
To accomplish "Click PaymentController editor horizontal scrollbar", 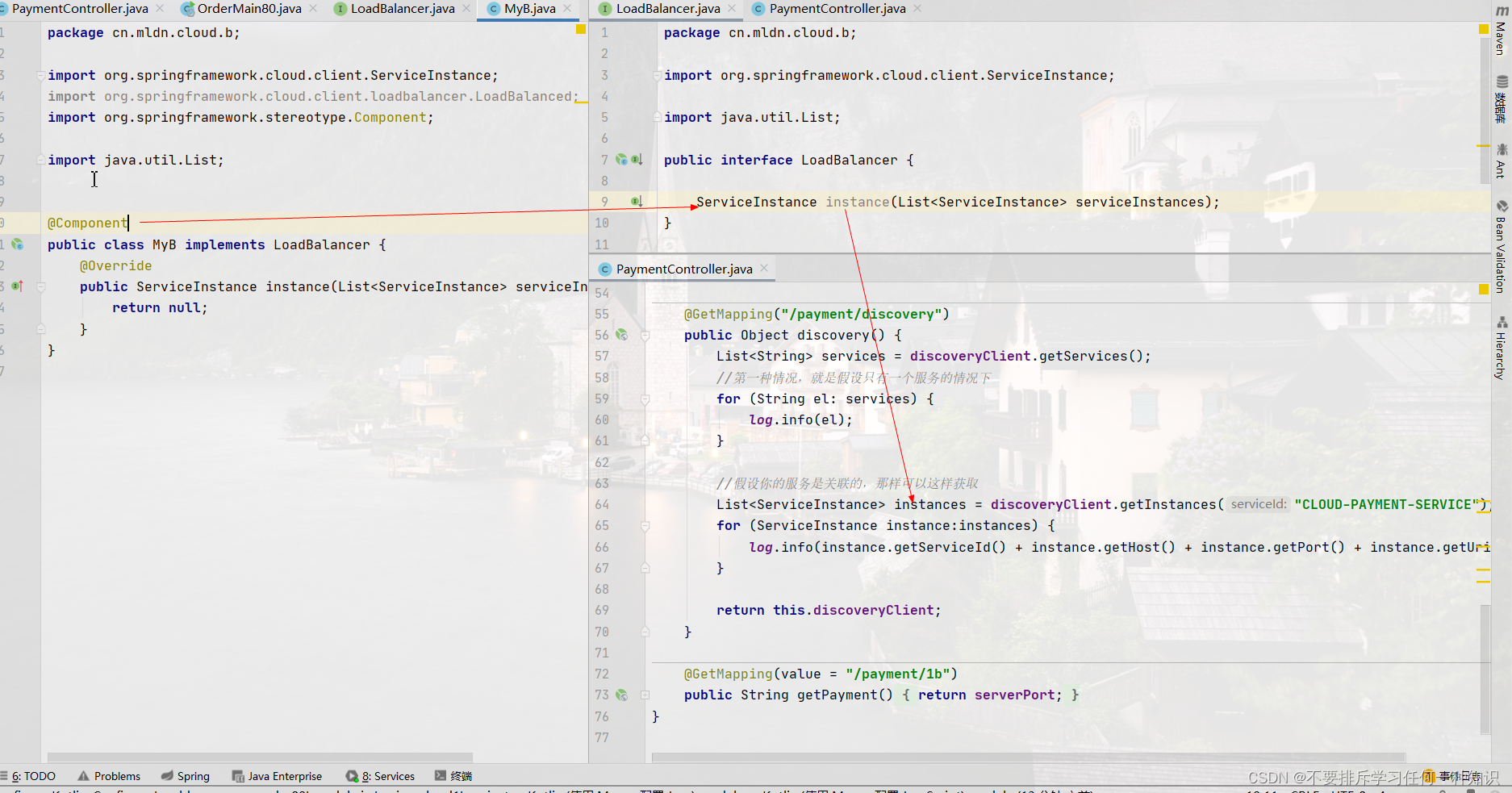I will tap(1029, 758).
